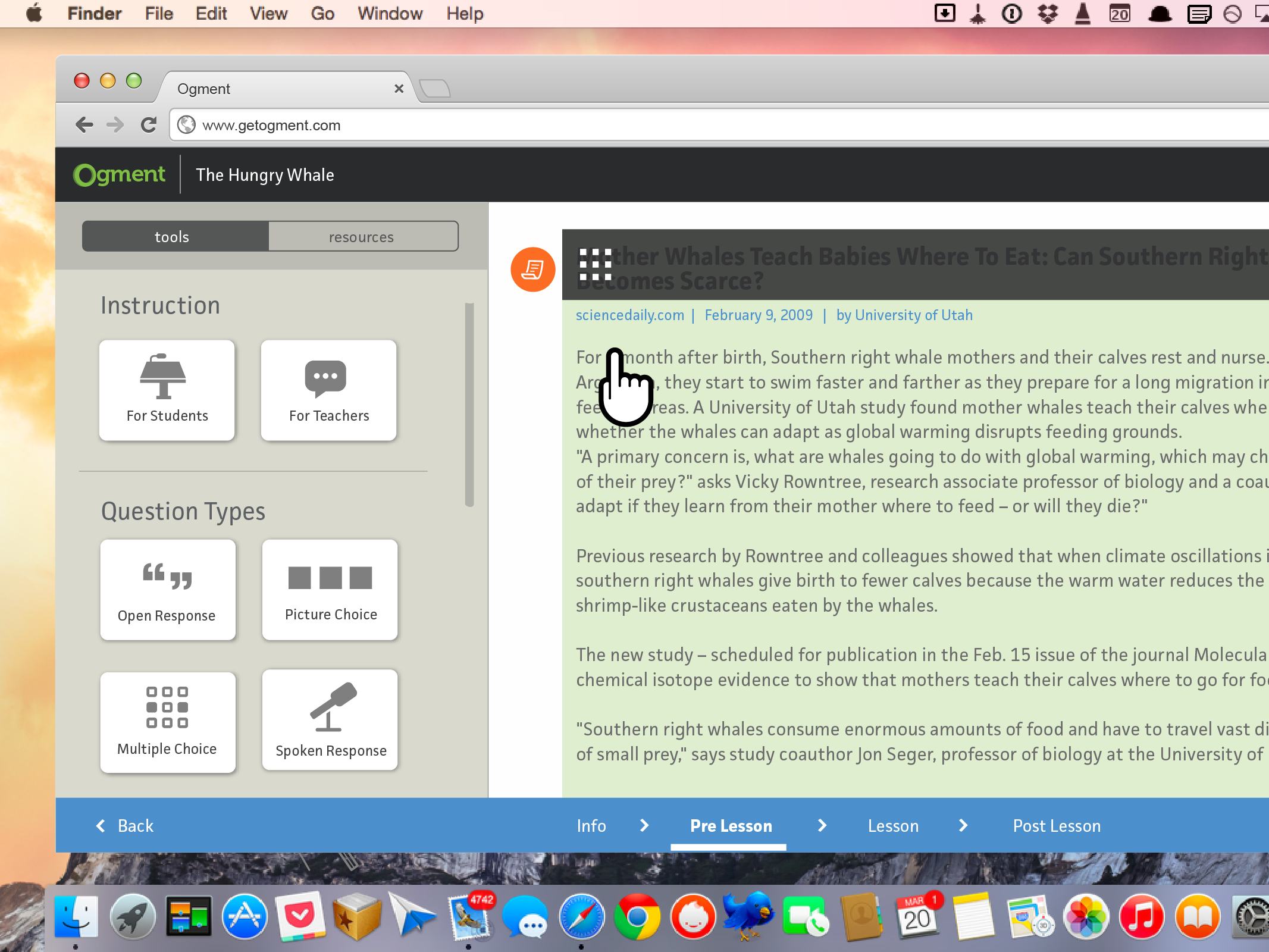Reload the browser page
The height and width of the screenshot is (952, 1269).
148,125
